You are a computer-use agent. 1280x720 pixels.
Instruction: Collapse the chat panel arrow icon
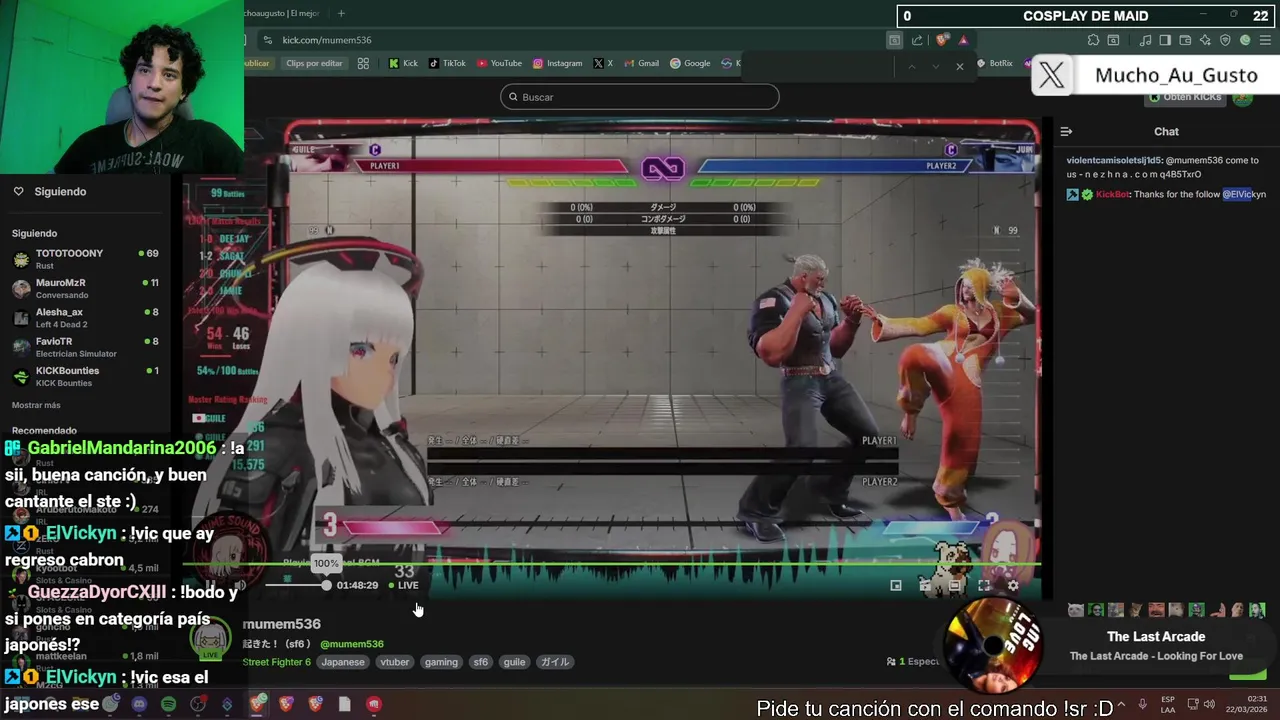coord(1066,131)
